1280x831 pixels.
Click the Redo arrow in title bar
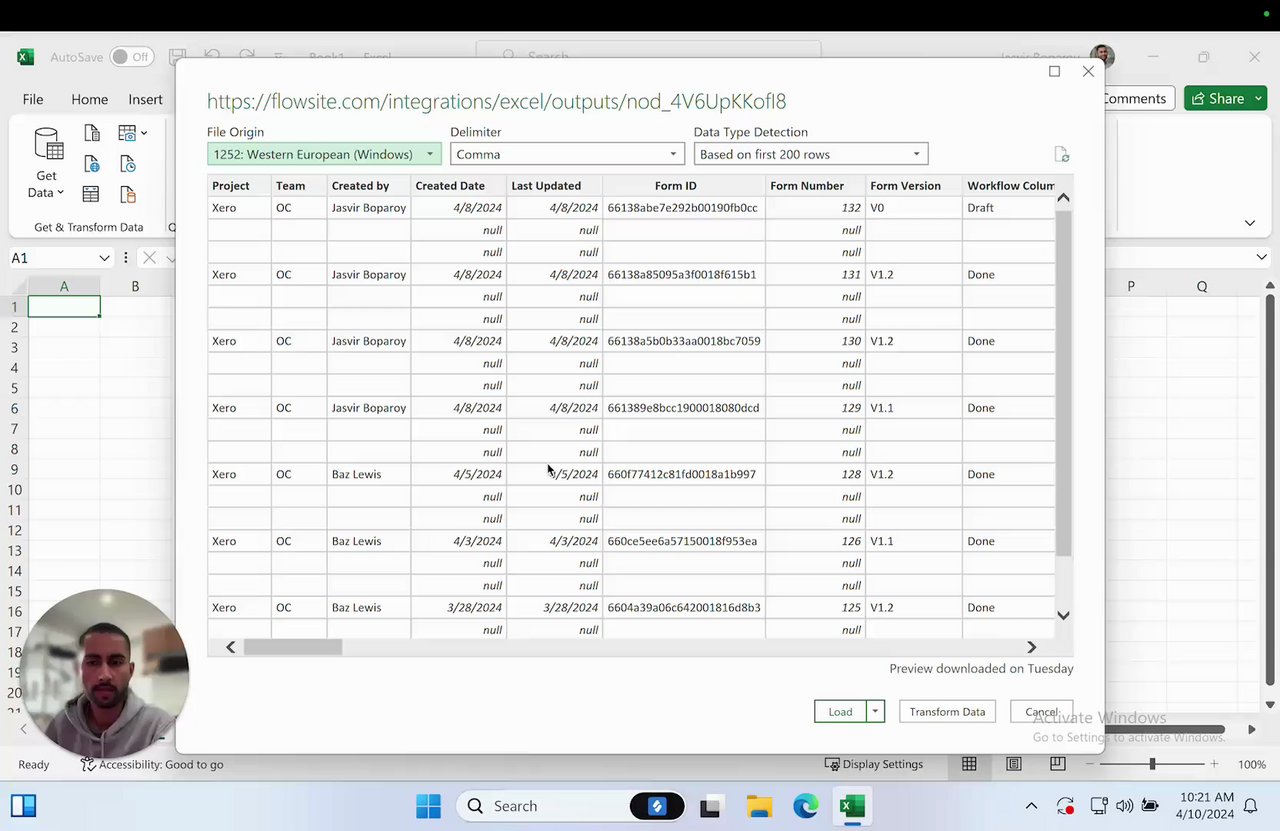[x=246, y=57]
